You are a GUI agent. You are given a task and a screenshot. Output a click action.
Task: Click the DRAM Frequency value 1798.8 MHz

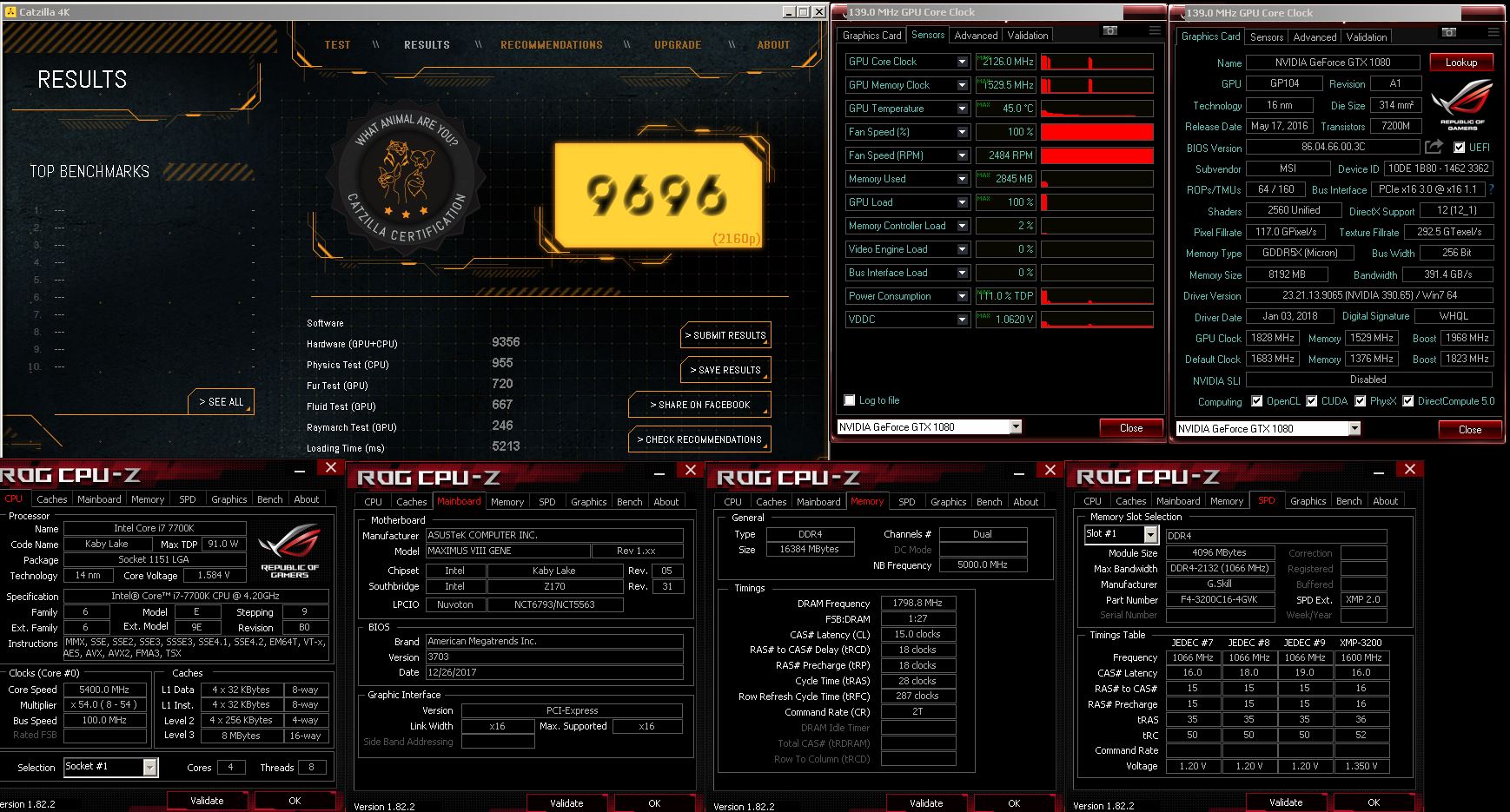pos(918,603)
